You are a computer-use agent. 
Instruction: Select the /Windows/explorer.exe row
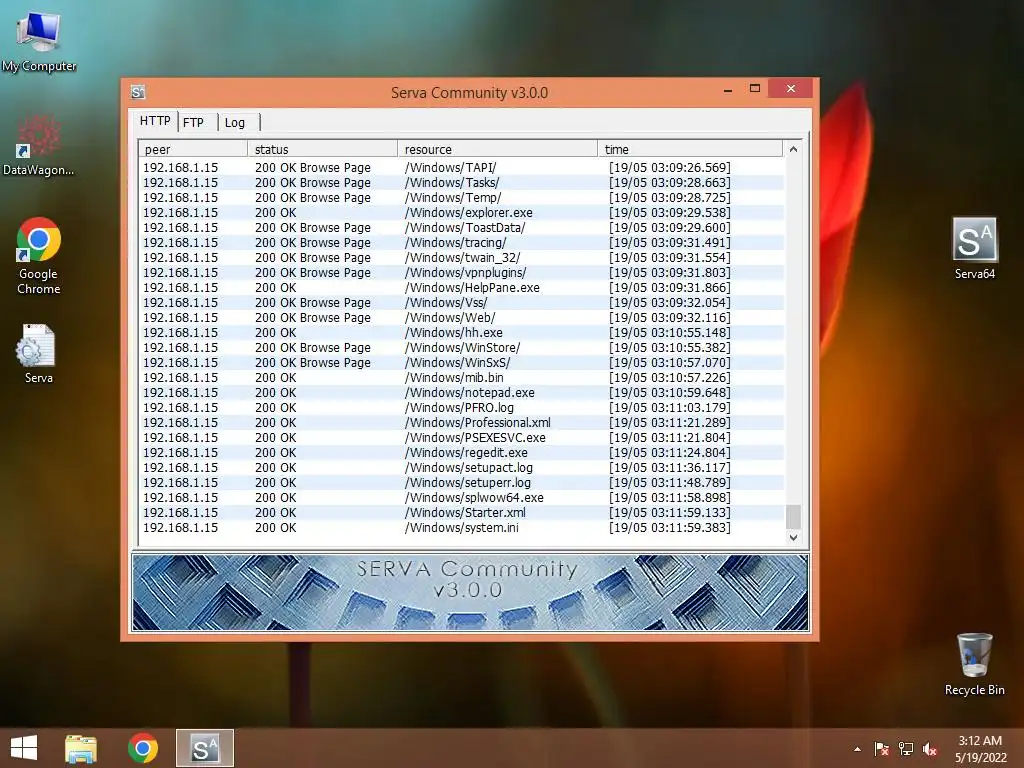click(462, 213)
